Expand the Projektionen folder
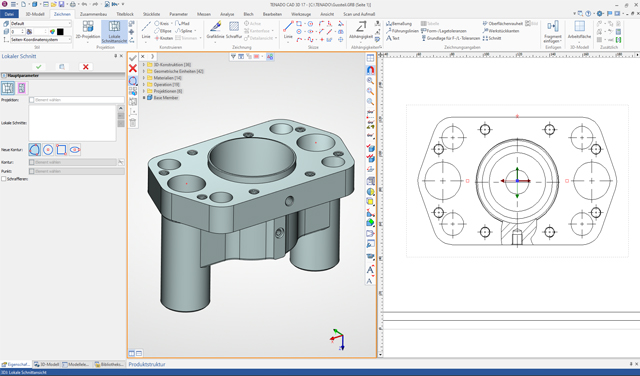Image resolution: width=640 pixels, height=376 pixels. (x=144, y=91)
